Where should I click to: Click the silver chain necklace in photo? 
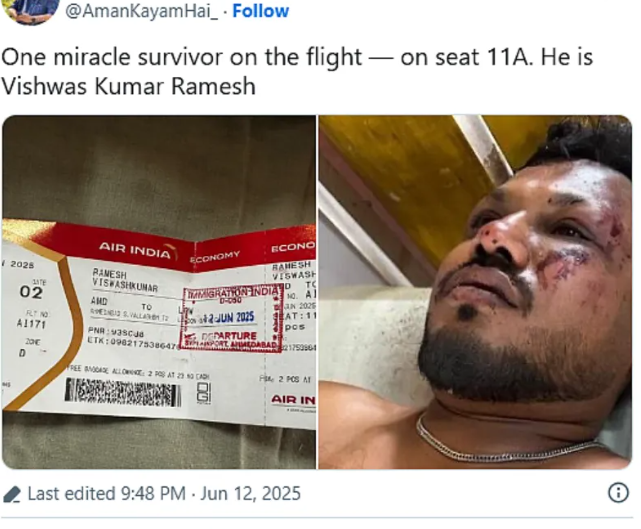tap(507, 444)
